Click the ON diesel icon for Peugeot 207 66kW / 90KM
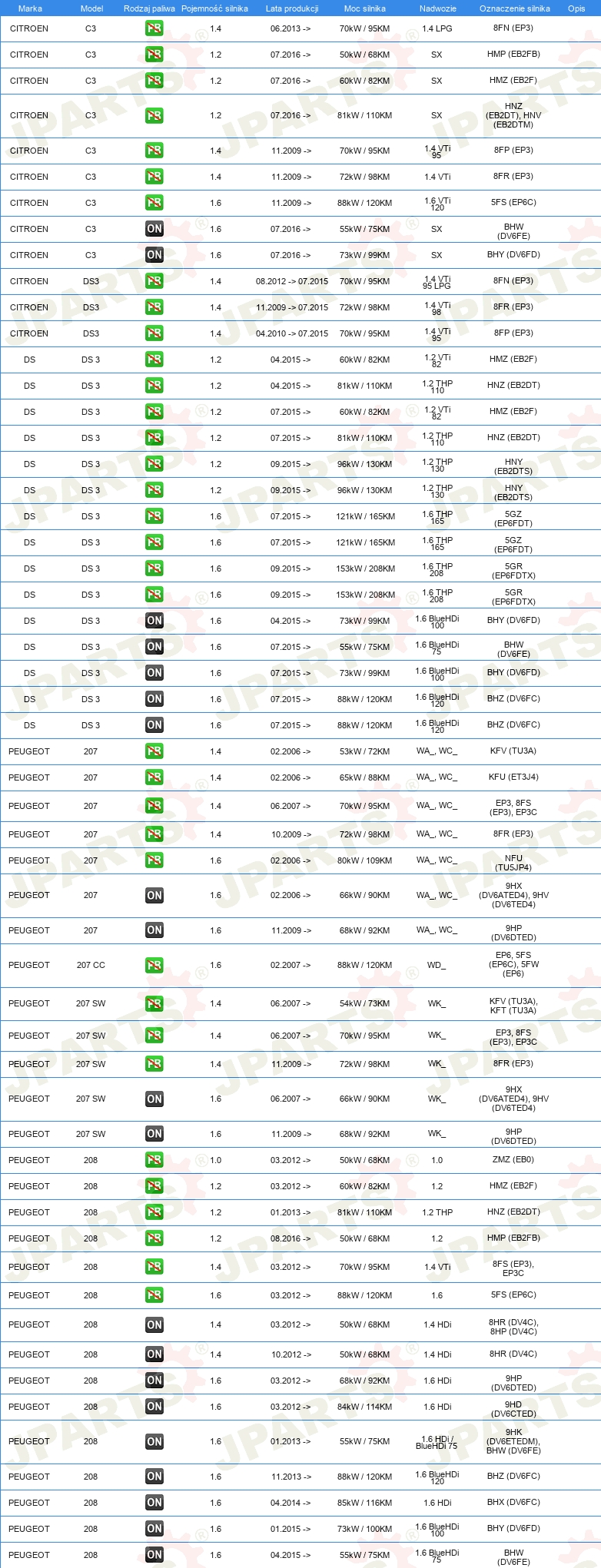Image resolution: width=601 pixels, height=1568 pixels. [x=154, y=895]
